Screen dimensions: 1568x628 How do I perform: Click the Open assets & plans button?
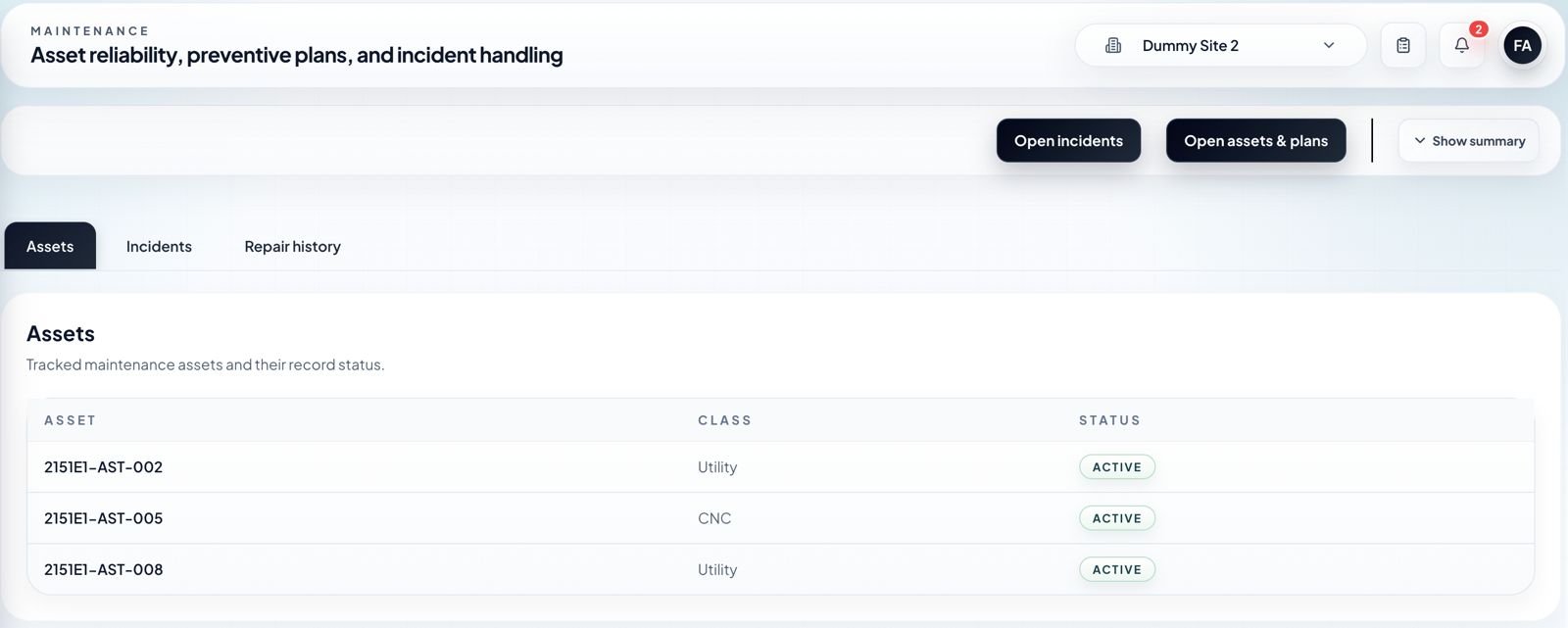click(1255, 141)
